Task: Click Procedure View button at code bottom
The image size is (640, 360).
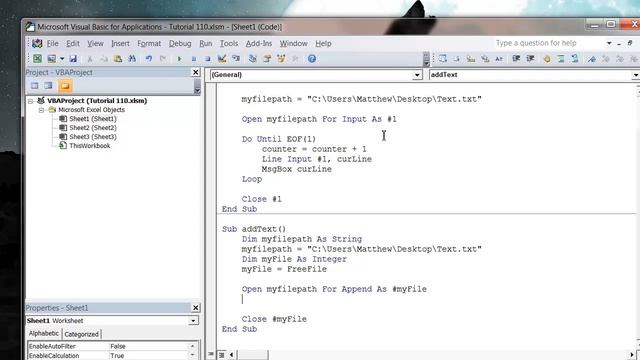Action: point(212,355)
